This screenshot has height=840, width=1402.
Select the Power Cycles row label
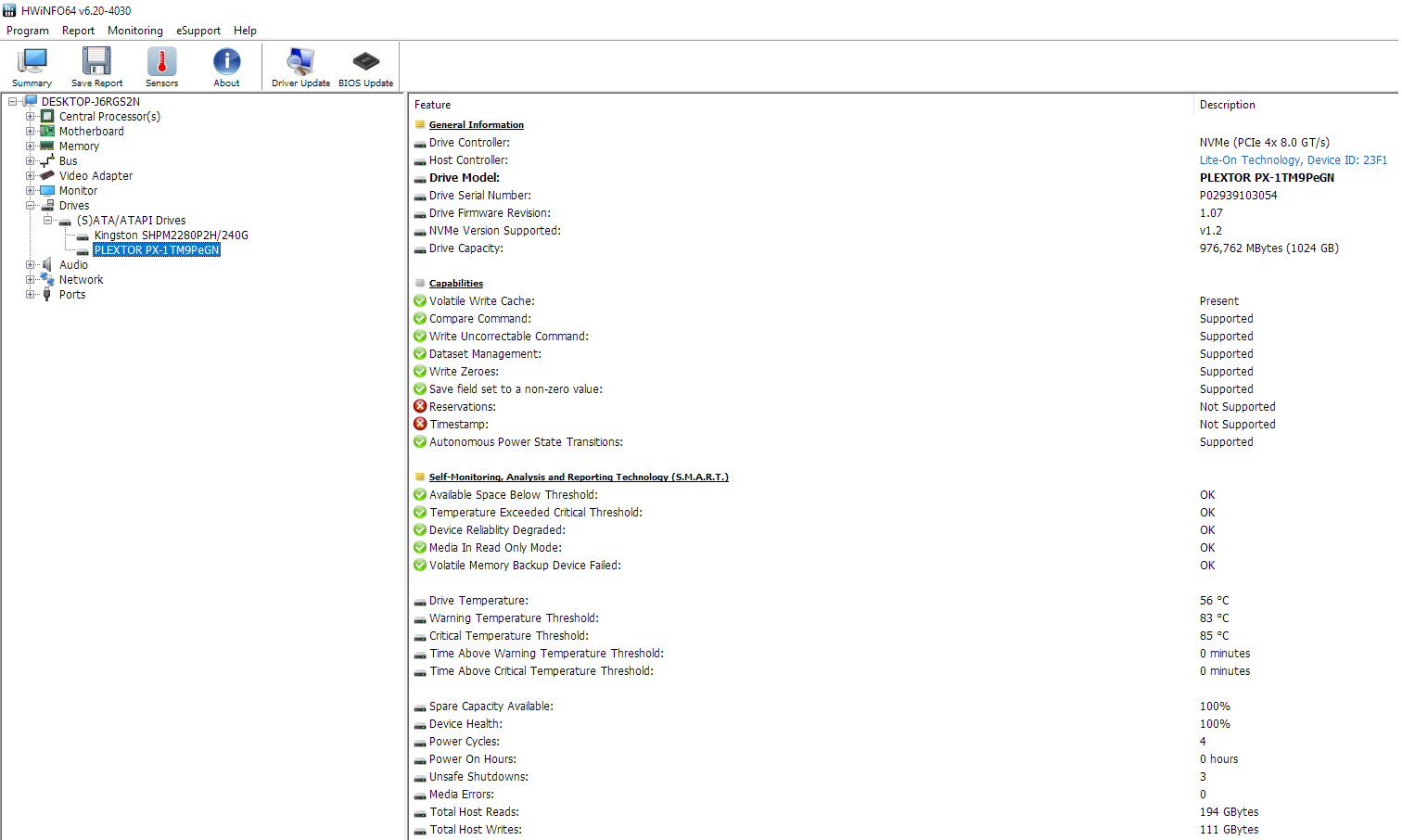pyautogui.click(x=465, y=742)
